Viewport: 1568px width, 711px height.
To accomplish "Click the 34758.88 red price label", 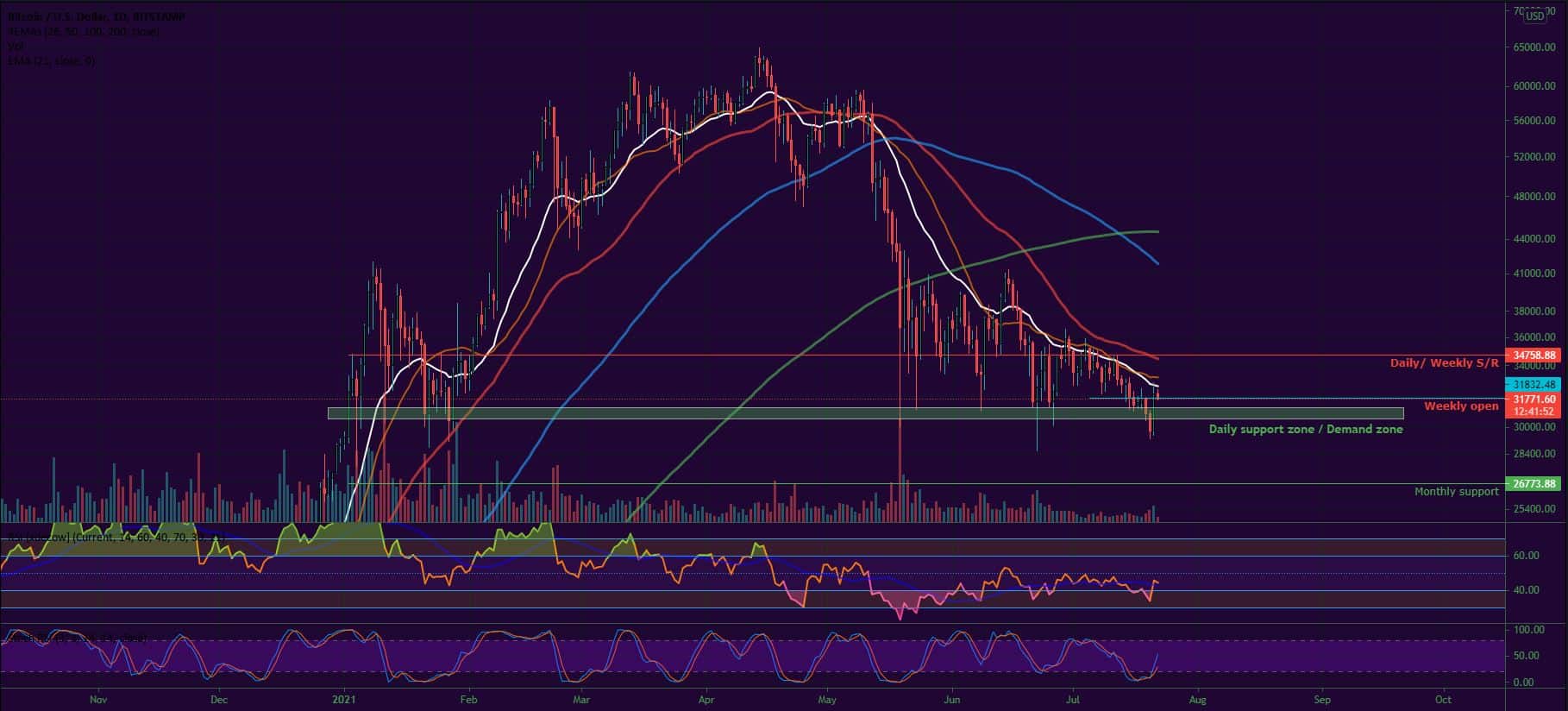I will tap(1533, 355).
